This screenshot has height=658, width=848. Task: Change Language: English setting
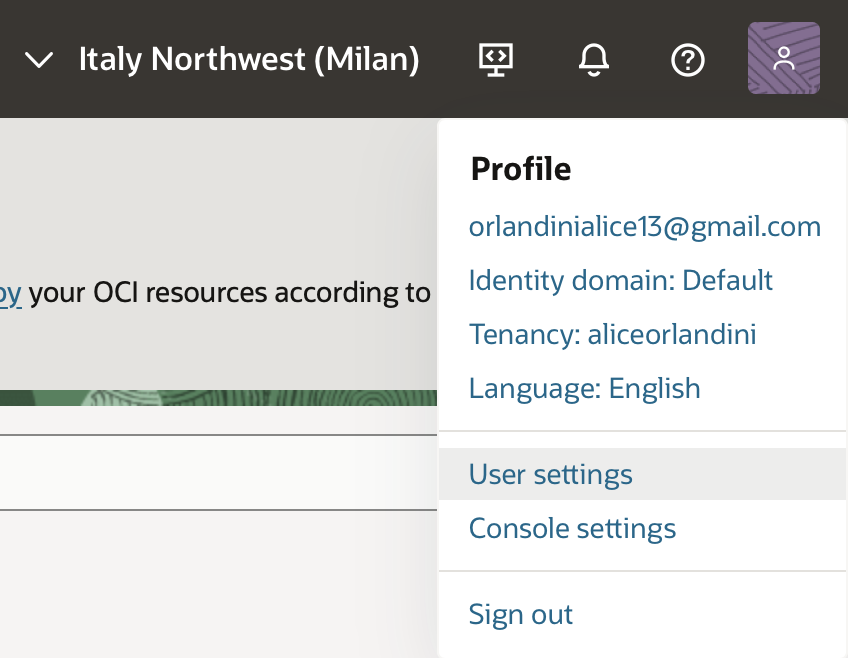[x=584, y=388]
